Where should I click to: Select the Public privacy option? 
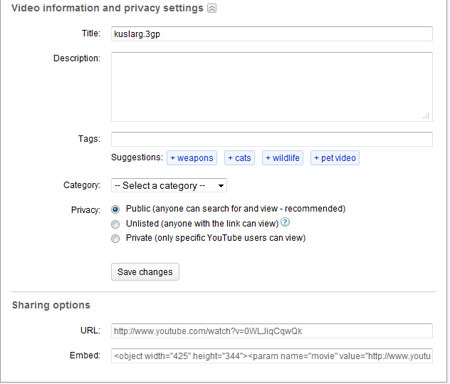tap(115, 209)
